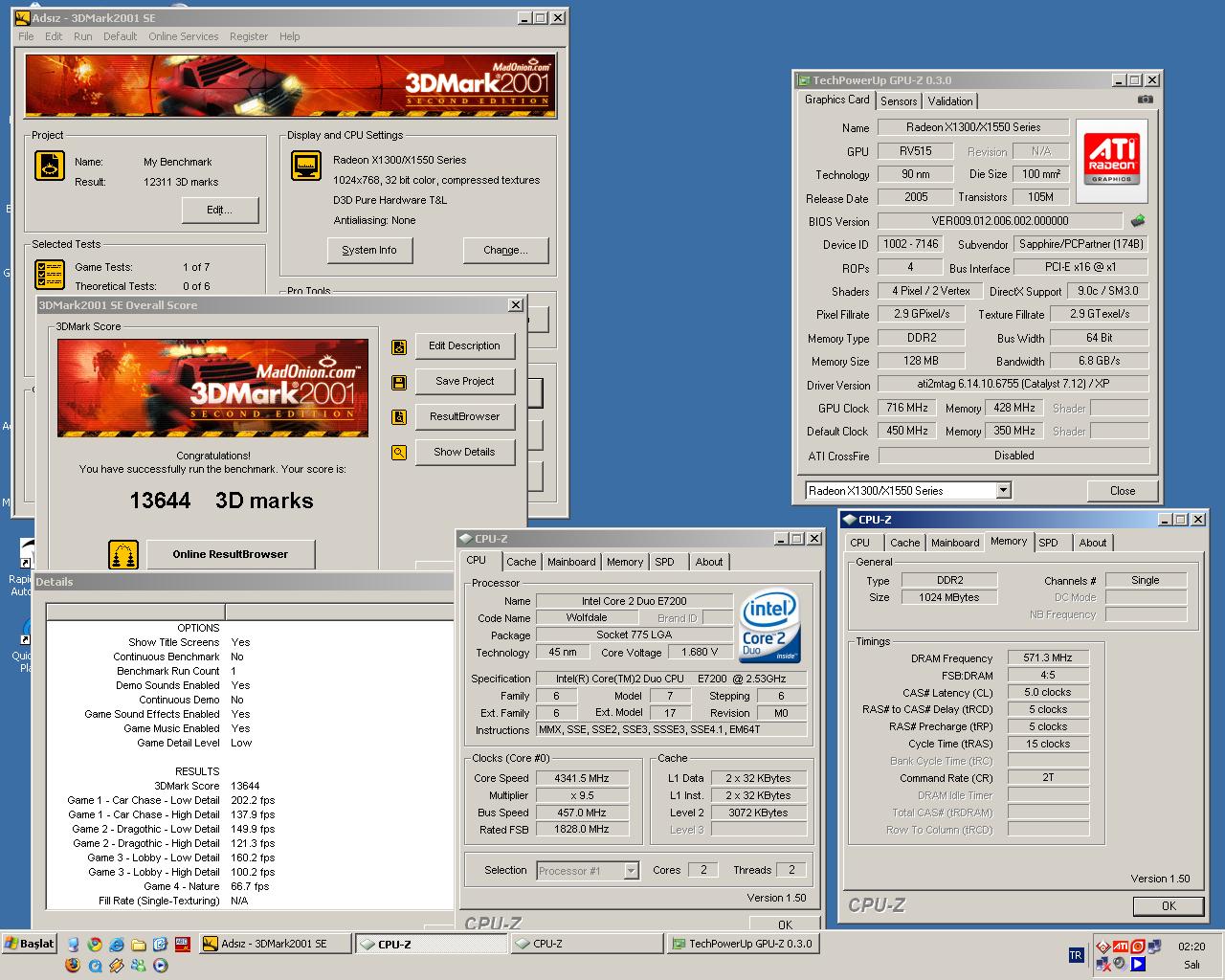Image resolution: width=1225 pixels, height=980 pixels.
Task: Click the Edit Description icon in the score dialog
Action: [399, 346]
